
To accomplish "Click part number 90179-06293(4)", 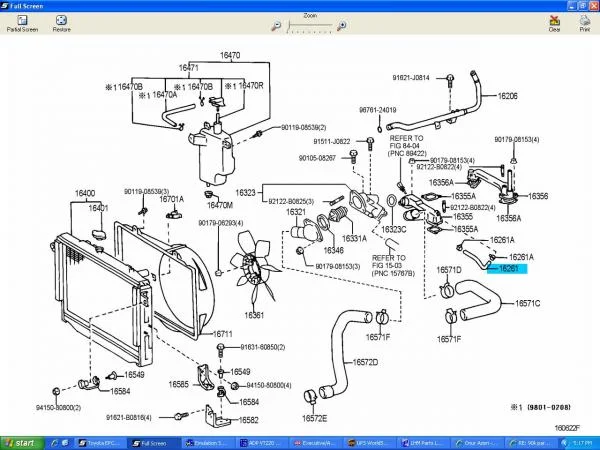I will 221,223.
